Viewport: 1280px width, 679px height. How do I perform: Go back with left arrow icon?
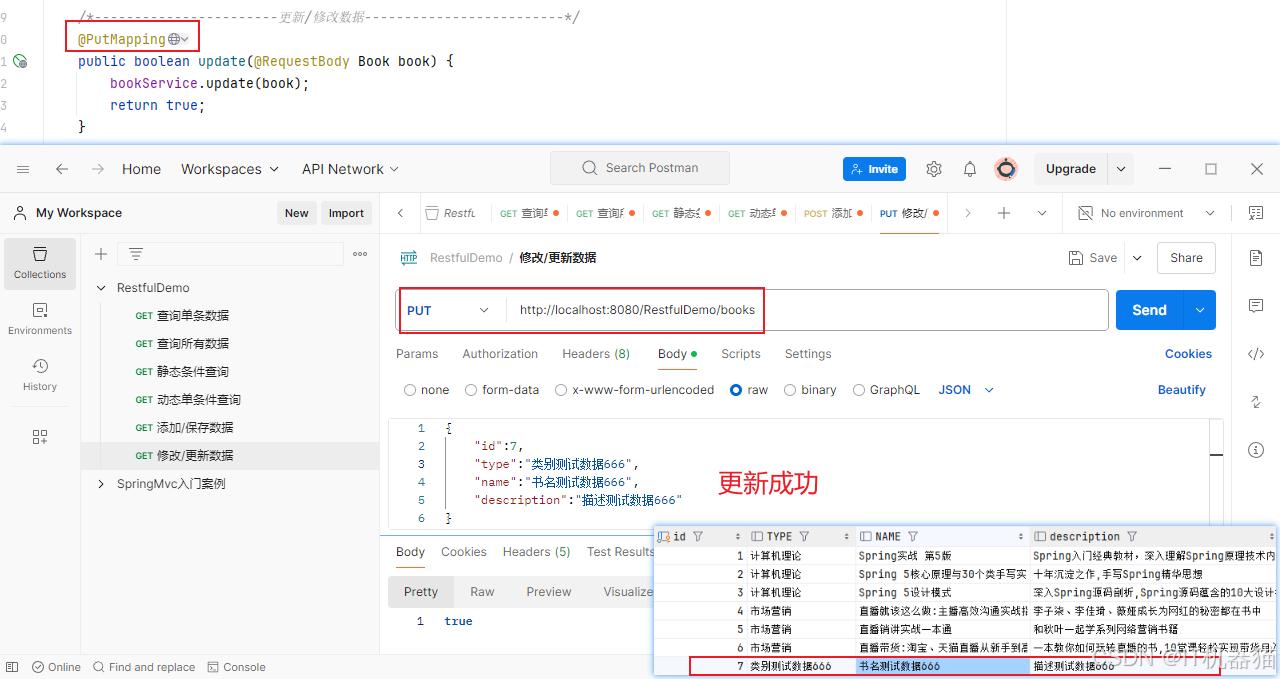62,169
